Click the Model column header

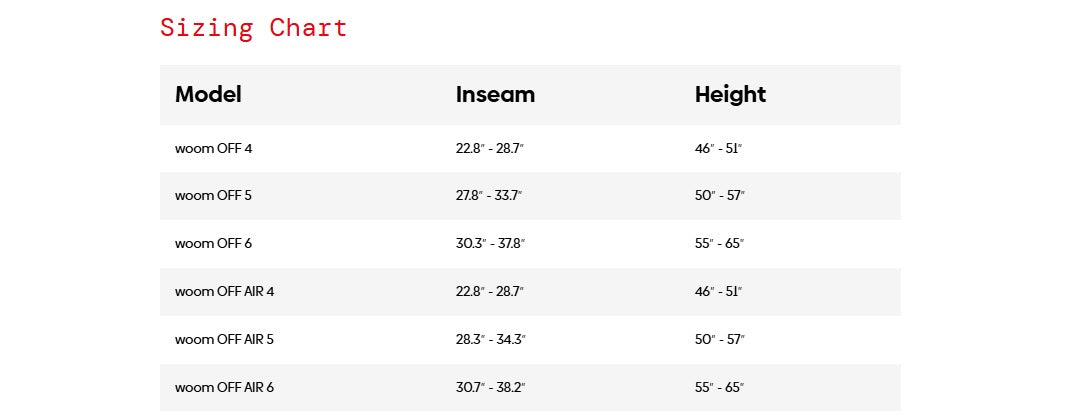pos(208,95)
